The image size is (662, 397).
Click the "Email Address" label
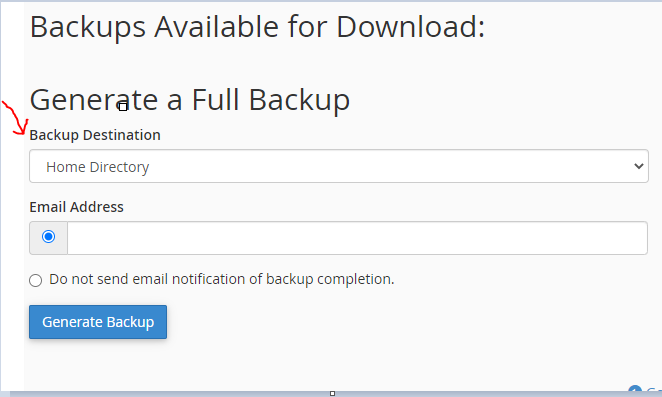(76, 207)
